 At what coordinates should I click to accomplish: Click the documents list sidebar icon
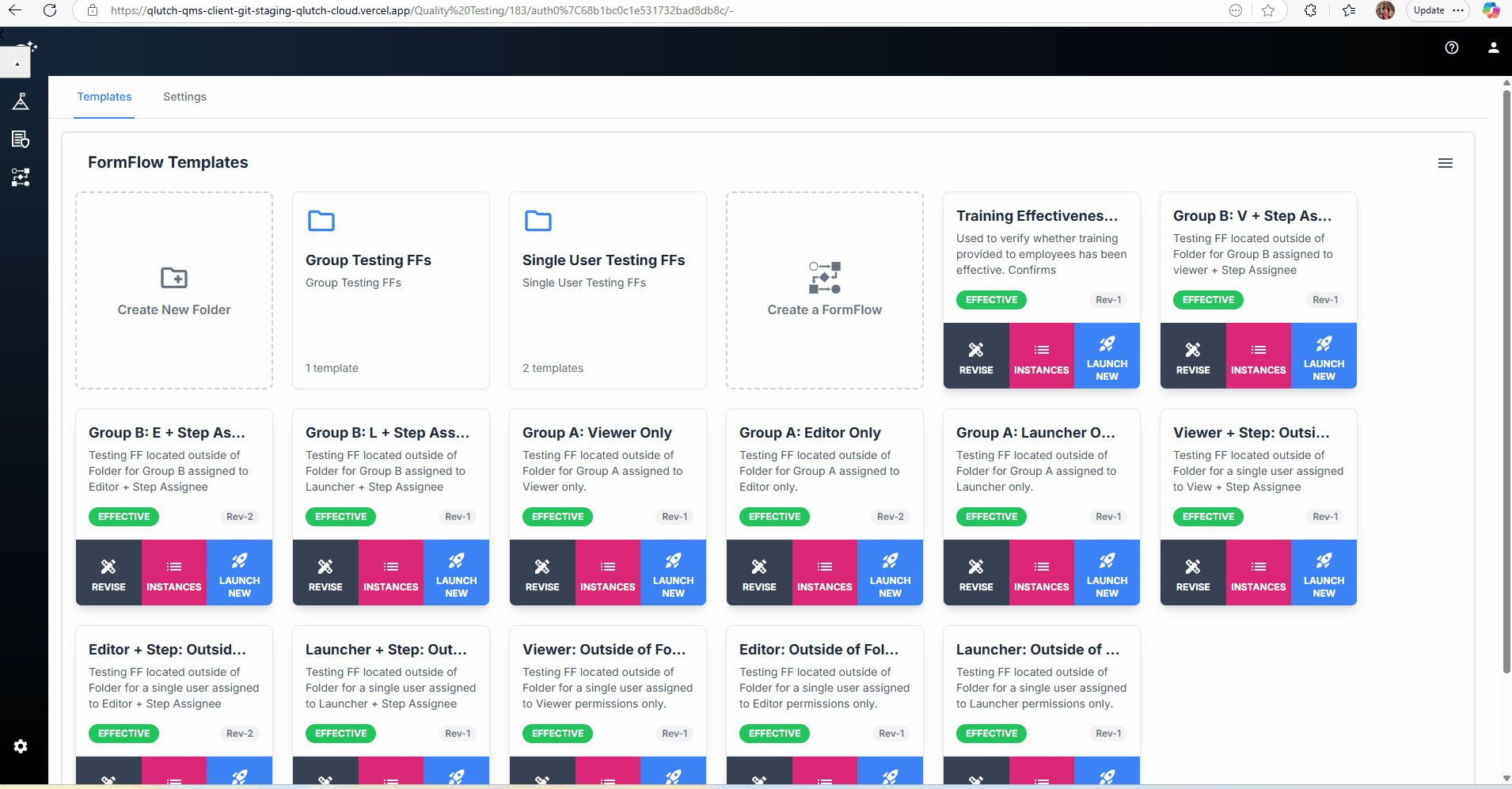21,139
